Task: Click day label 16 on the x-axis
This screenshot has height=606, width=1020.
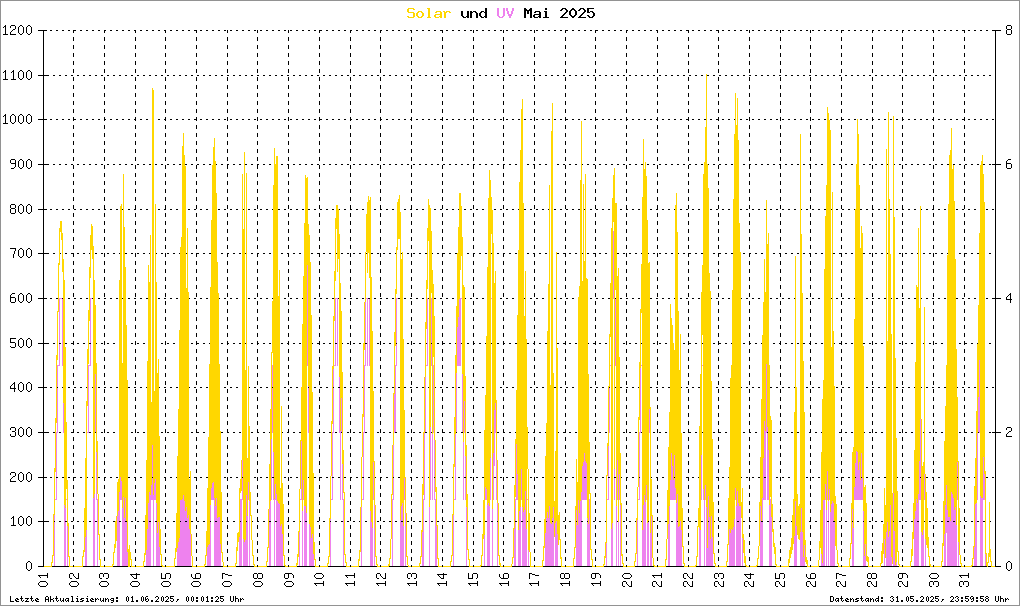Action: (x=503, y=579)
